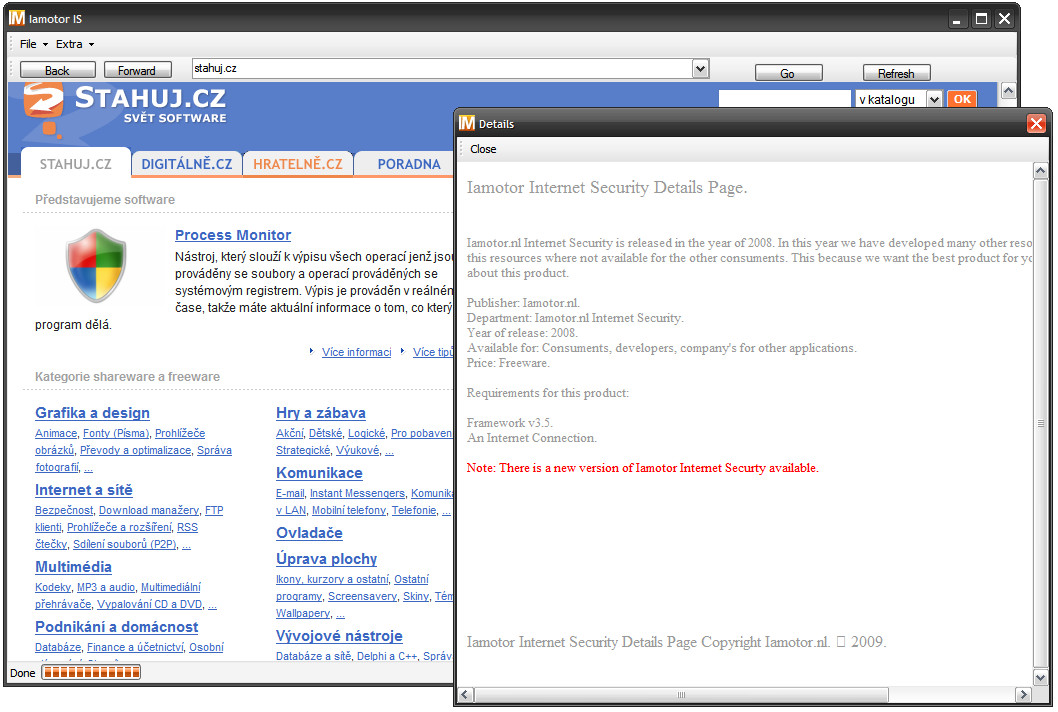Click the Details horizontal scrollbar thumb

click(681, 694)
